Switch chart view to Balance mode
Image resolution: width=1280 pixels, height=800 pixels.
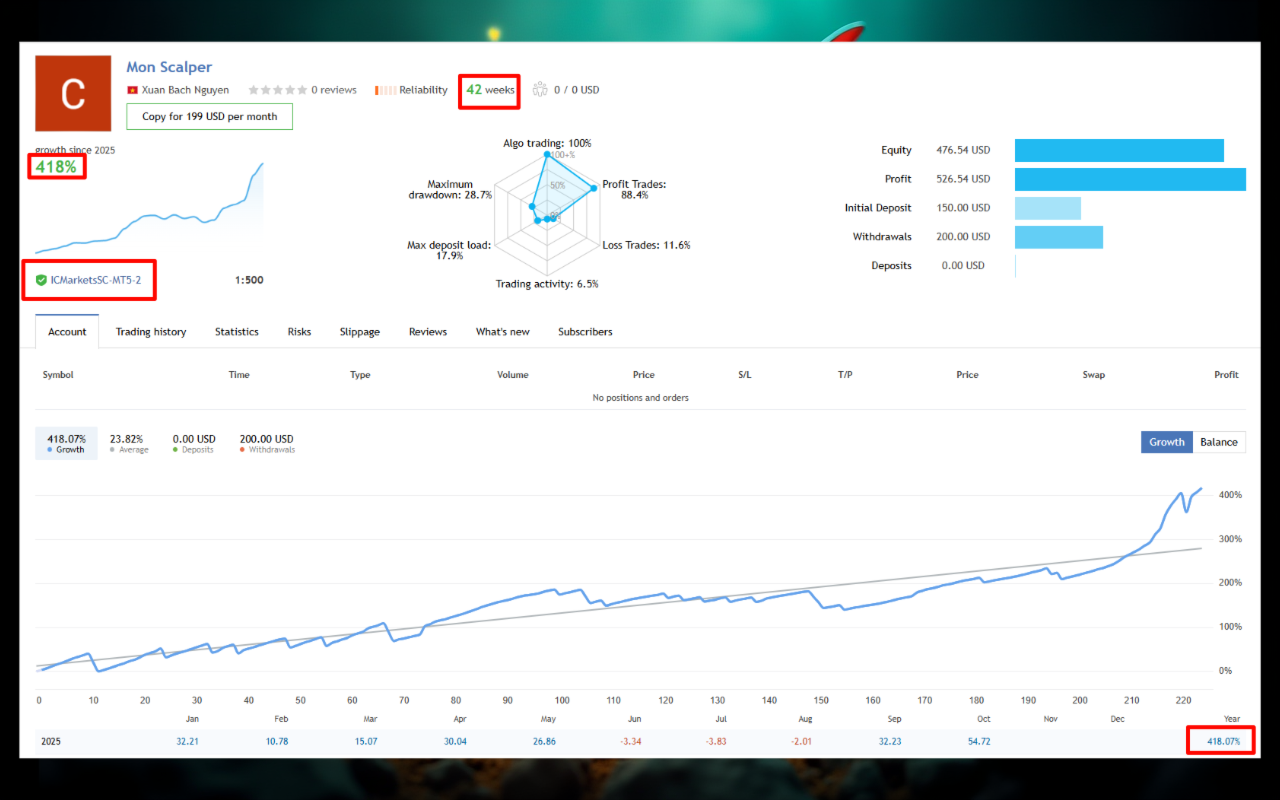[x=1220, y=441]
